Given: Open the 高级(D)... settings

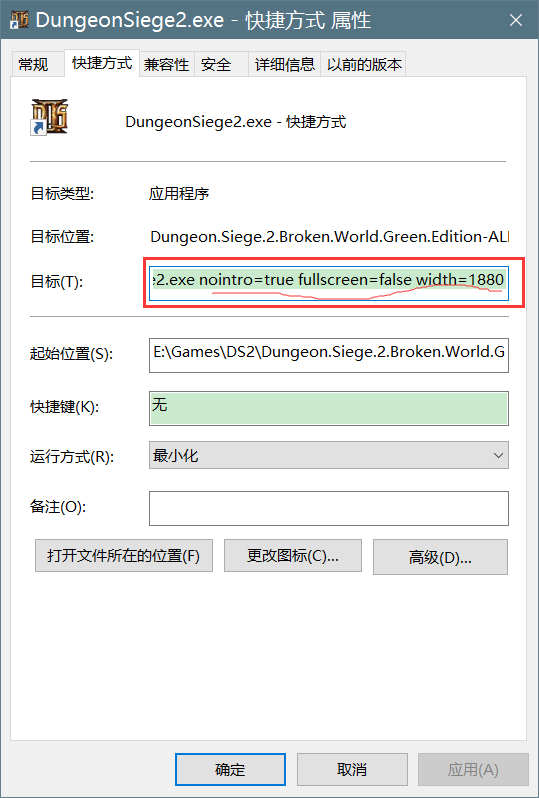Looking at the screenshot, I should point(440,557).
